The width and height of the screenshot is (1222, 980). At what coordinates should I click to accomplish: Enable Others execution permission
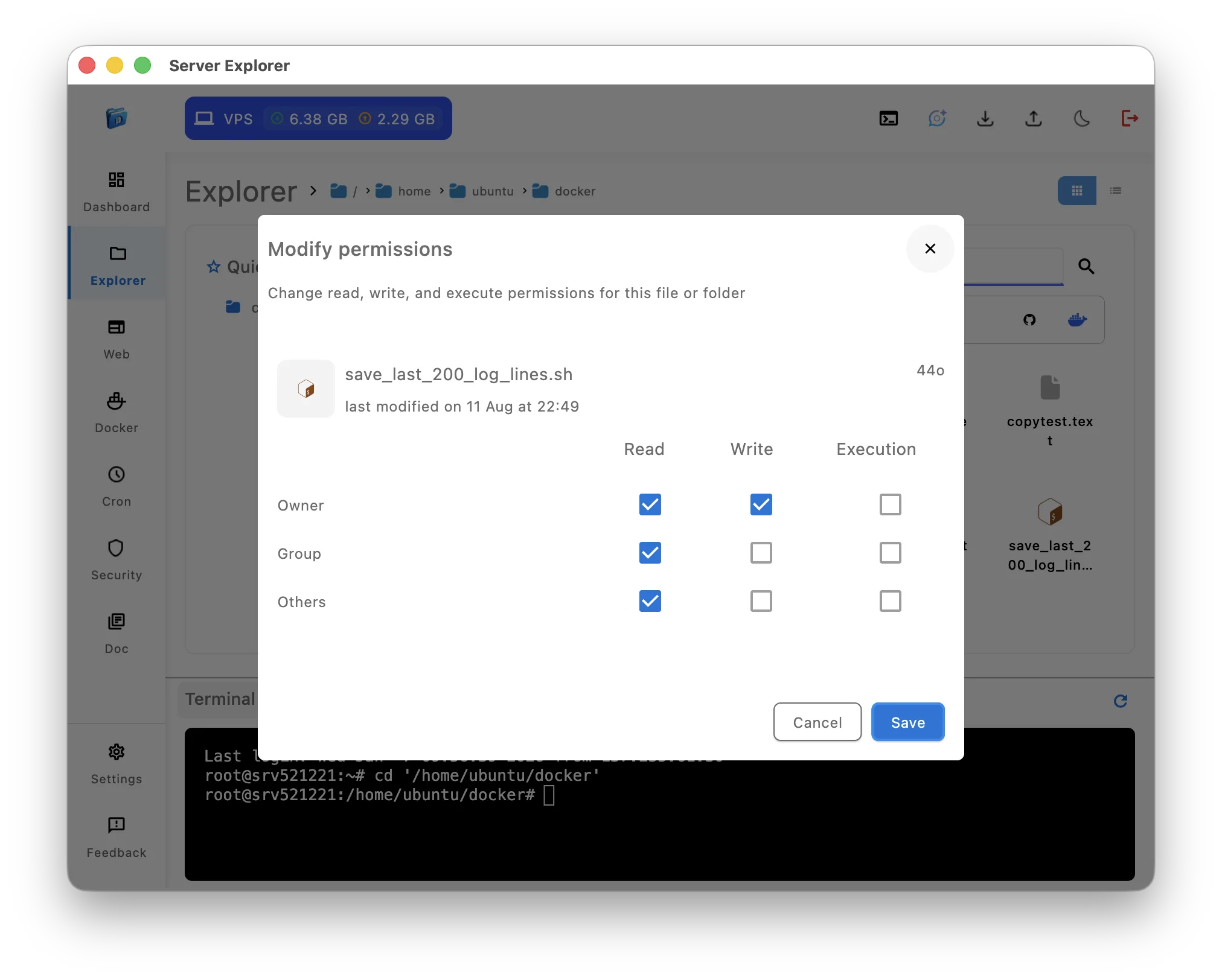point(890,600)
